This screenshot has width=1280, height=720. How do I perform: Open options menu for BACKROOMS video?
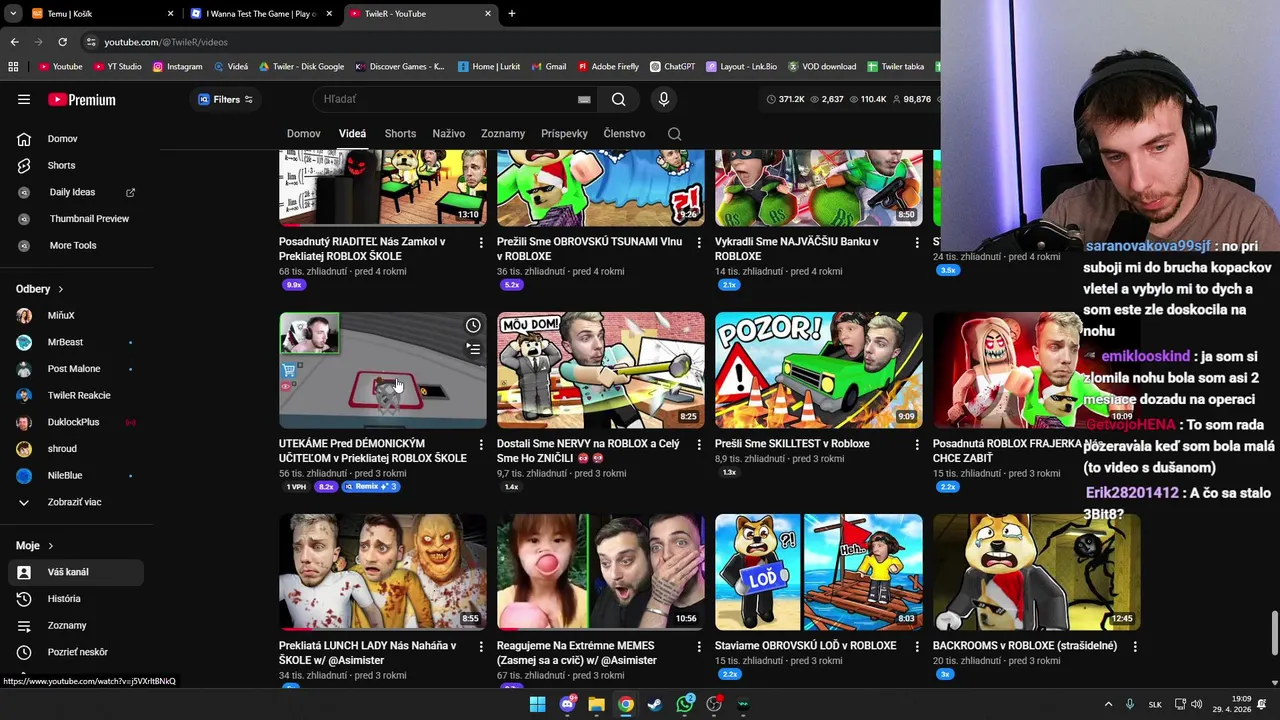tap(1135, 646)
